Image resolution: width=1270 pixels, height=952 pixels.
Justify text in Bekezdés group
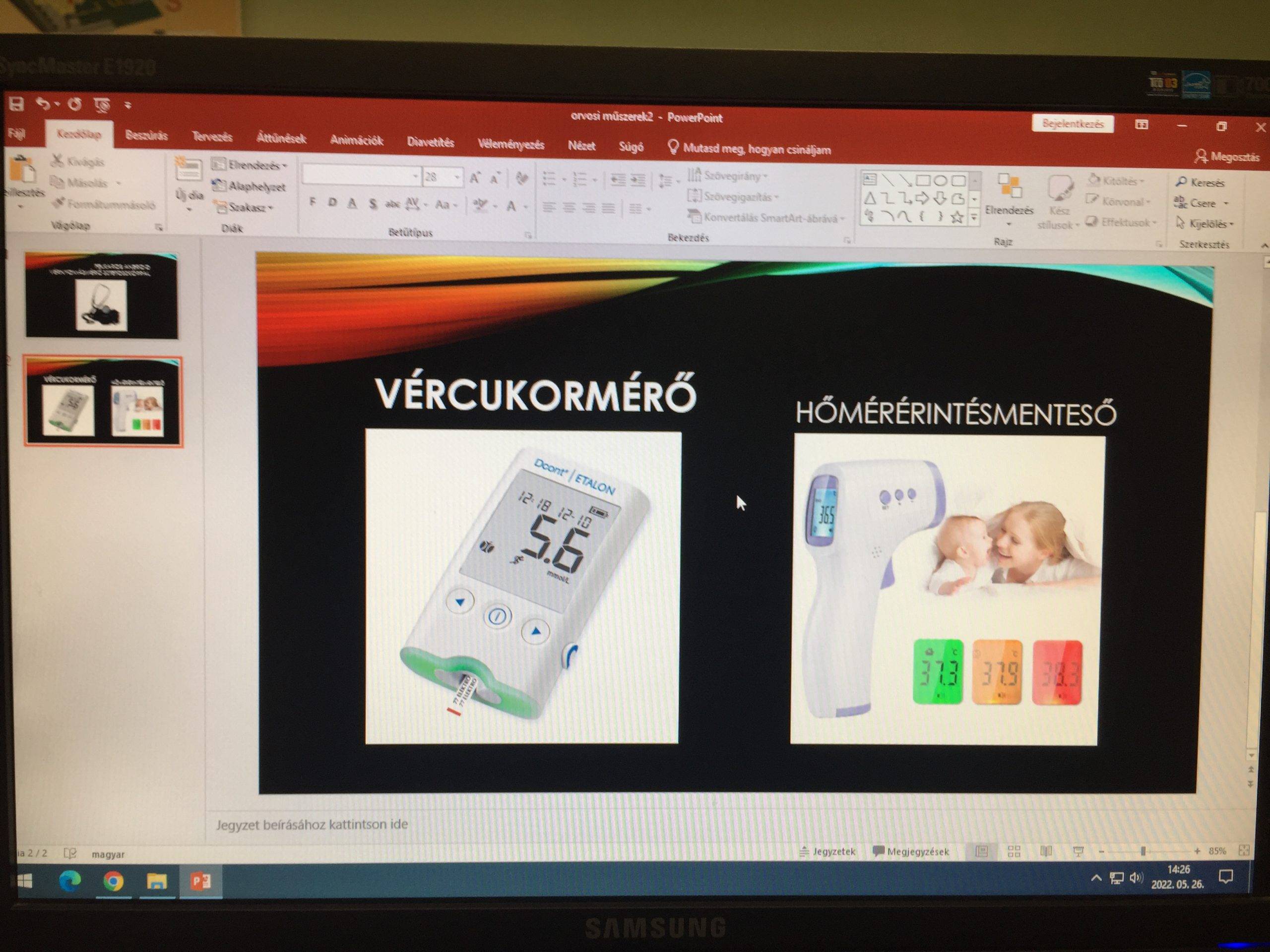coord(609,208)
